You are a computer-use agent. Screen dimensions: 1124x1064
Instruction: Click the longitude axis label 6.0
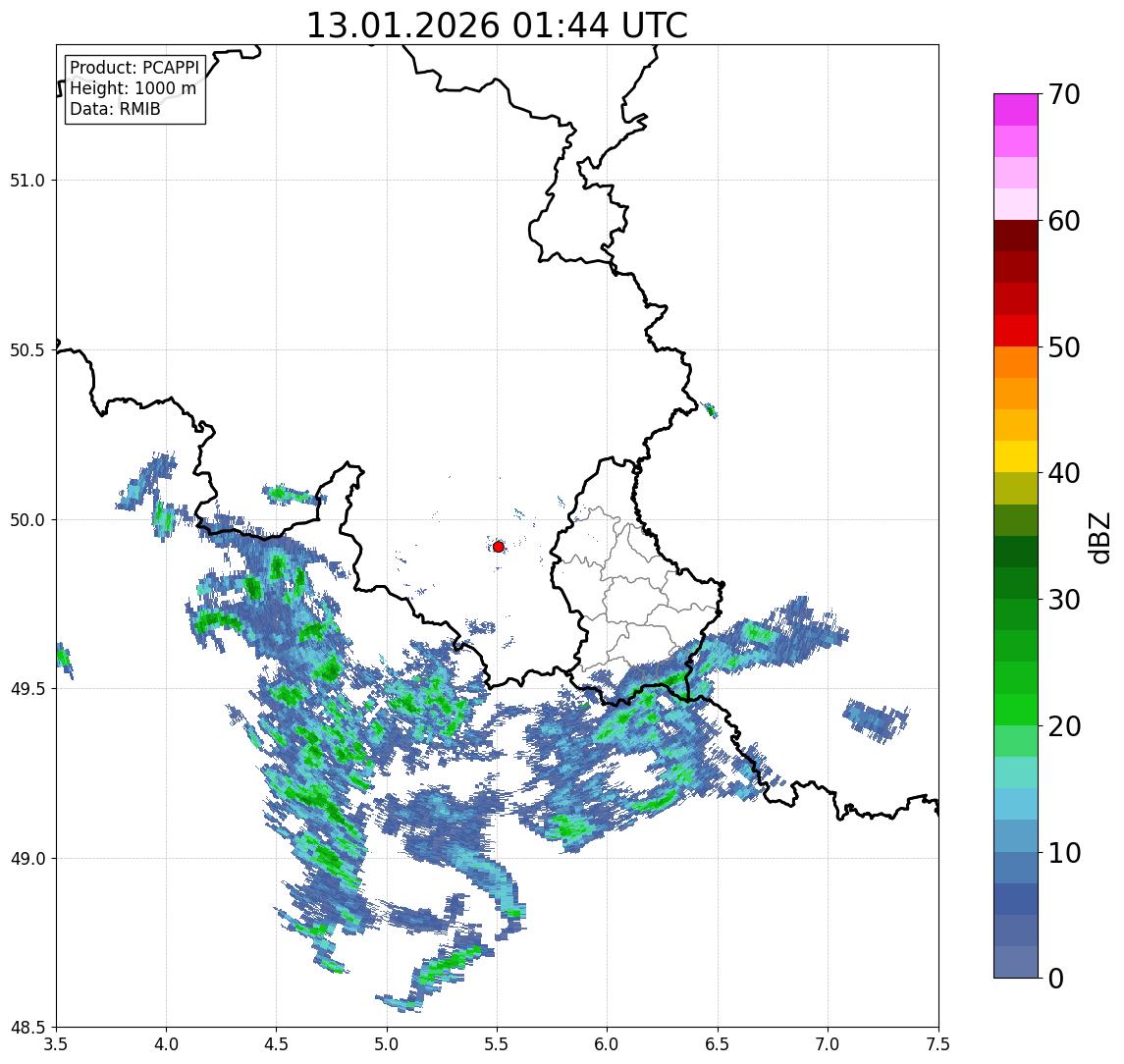coord(608,1043)
